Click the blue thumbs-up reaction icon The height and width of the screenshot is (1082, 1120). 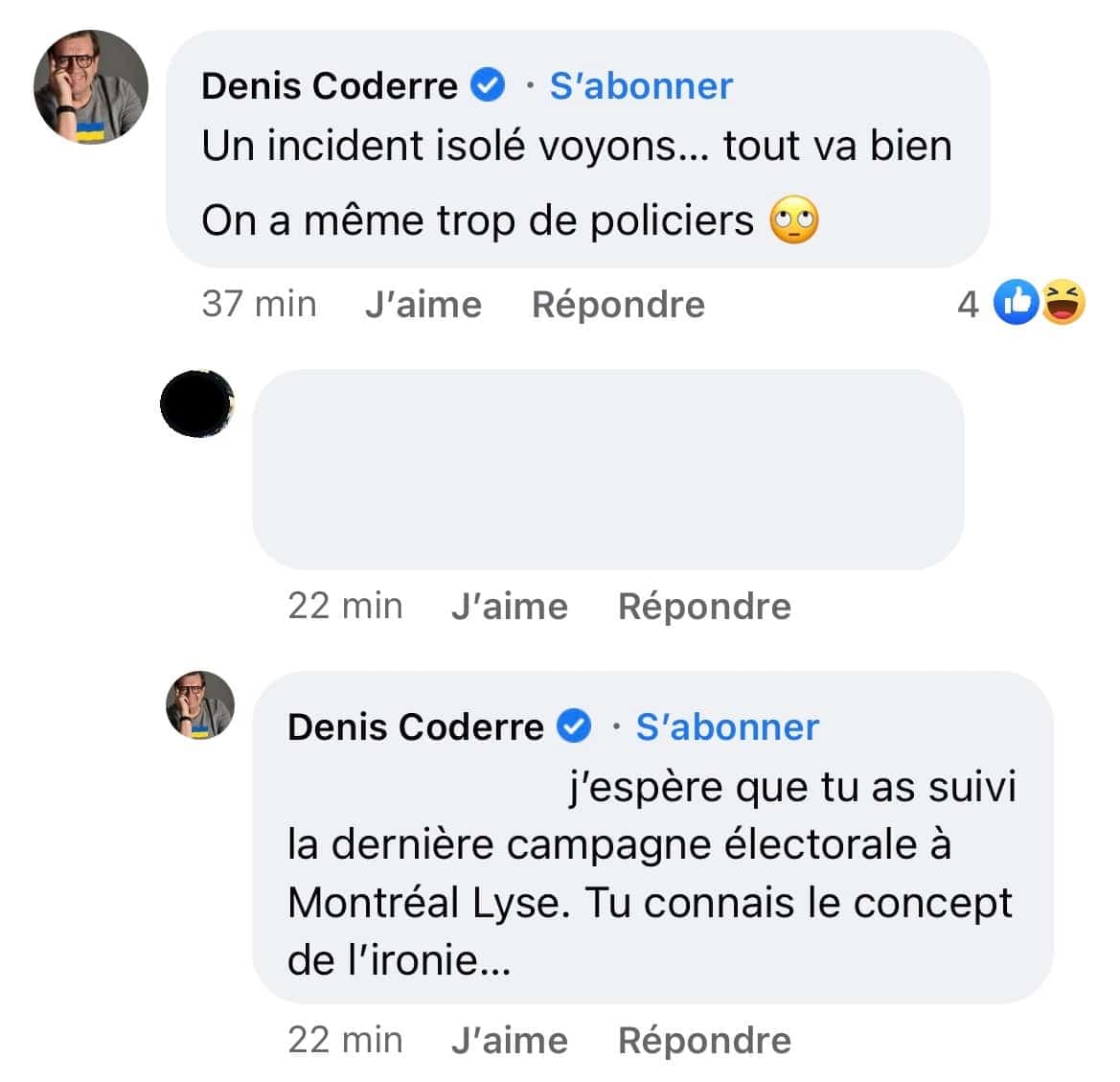[1016, 304]
